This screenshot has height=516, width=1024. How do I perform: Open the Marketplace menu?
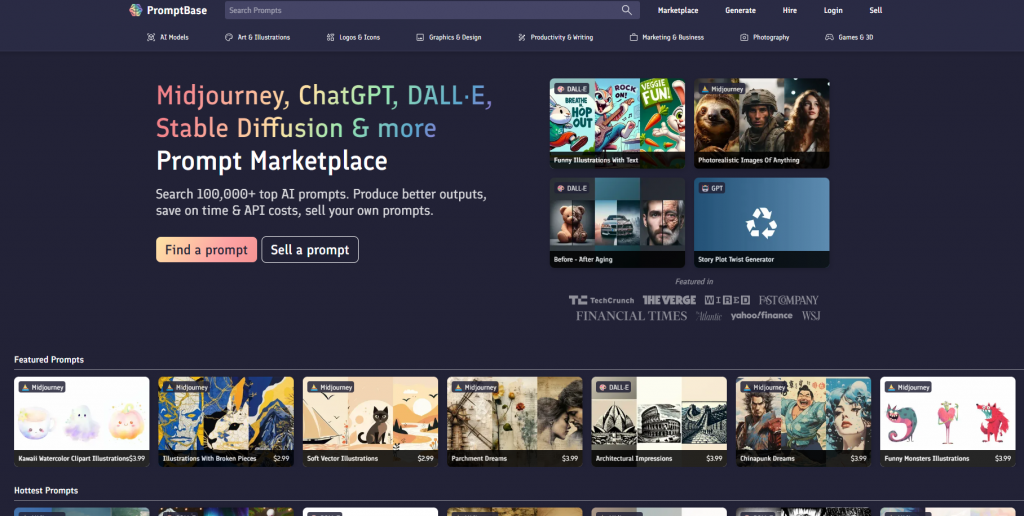678,10
